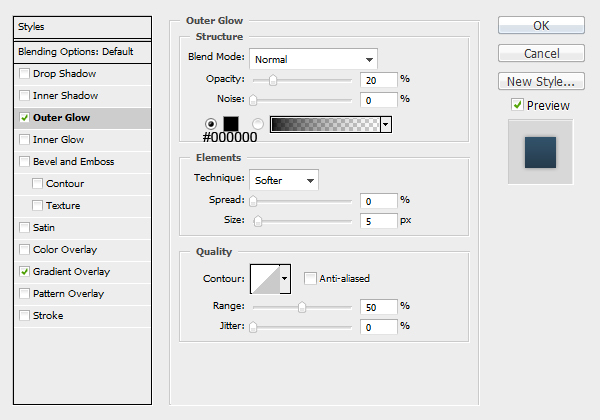
Task: Open the Blend Mode dropdown
Action: coord(313,59)
